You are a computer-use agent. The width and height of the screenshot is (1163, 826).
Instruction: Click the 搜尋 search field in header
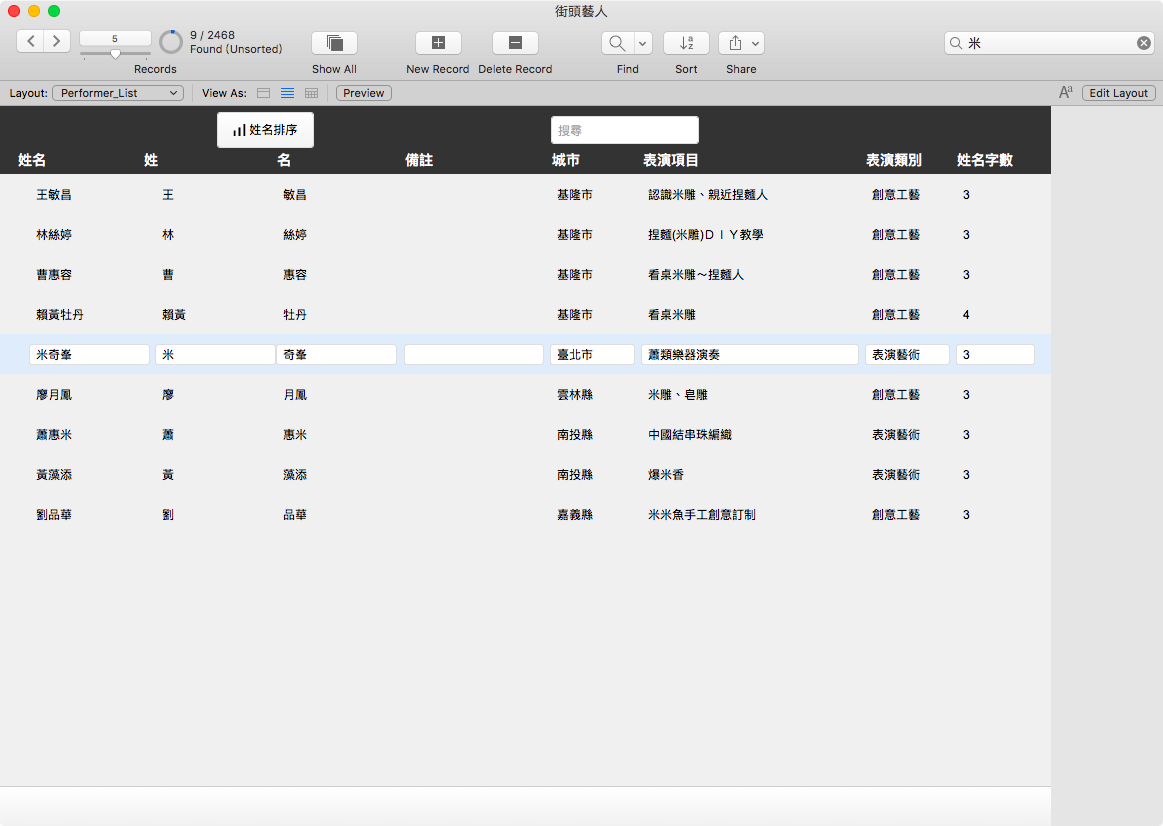(625, 130)
